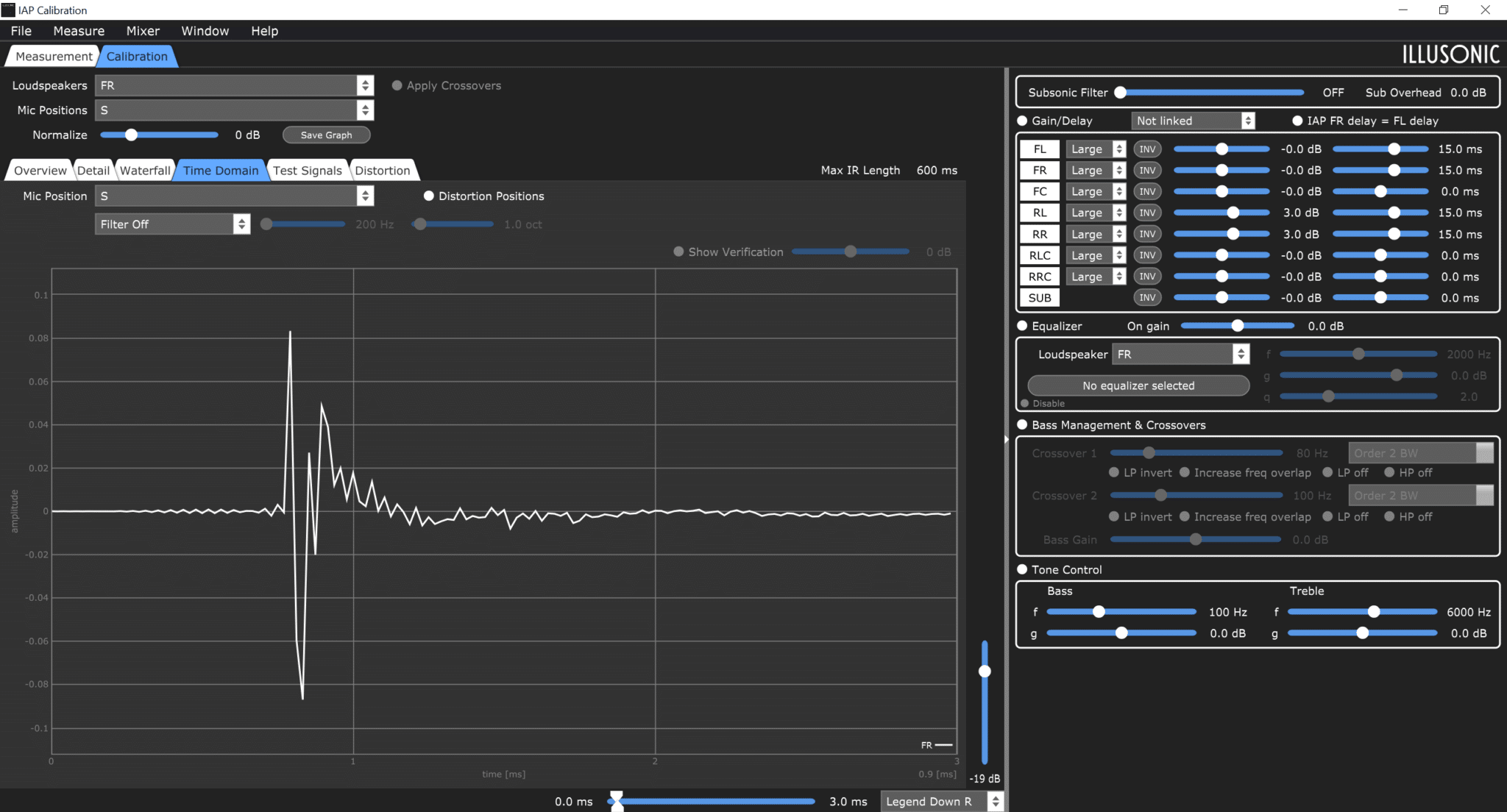Adjust the time range 3.0 ms slider
This screenshot has height=812, width=1507.
click(x=711, y=802)
